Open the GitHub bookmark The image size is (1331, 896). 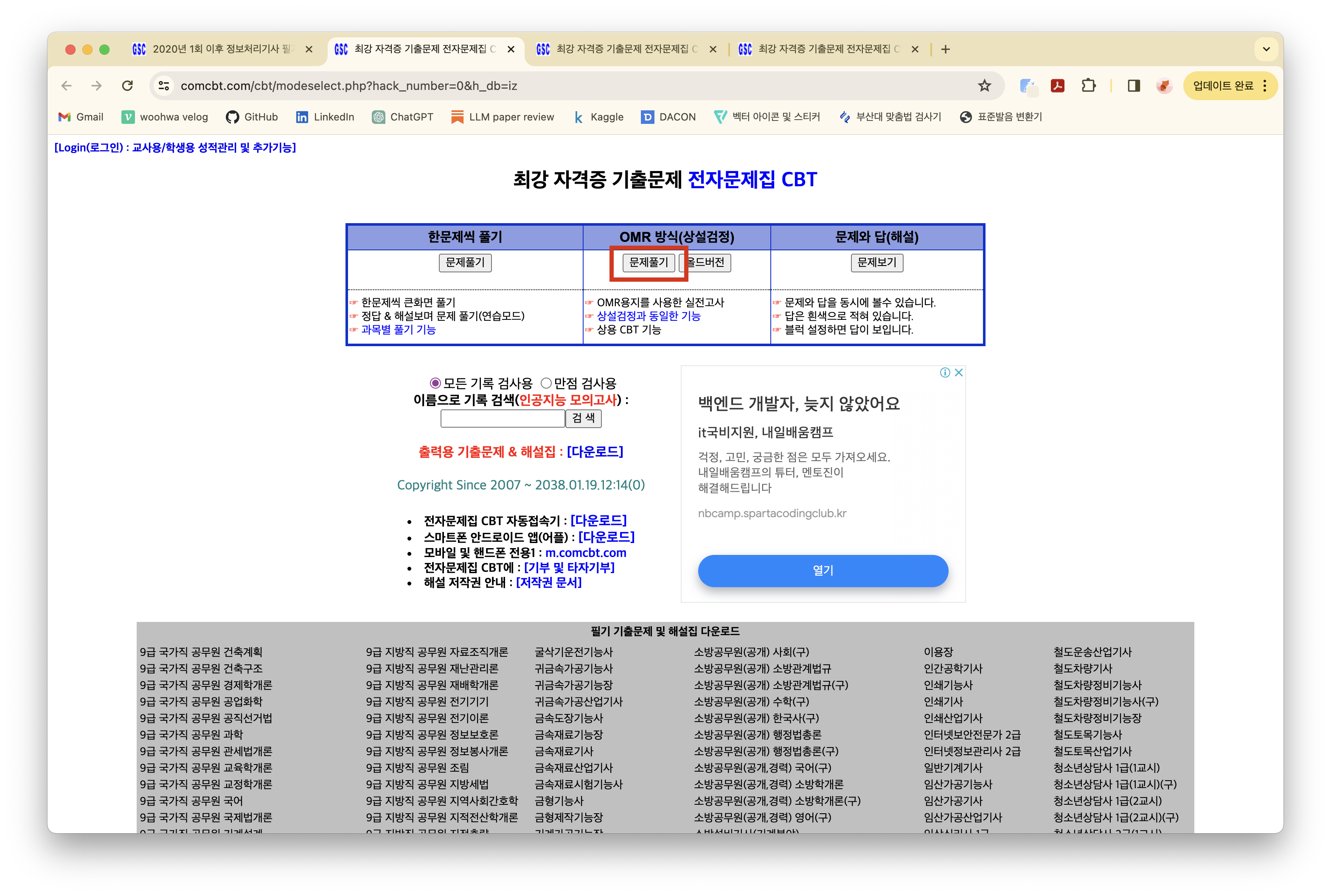[x=252, y=117]
